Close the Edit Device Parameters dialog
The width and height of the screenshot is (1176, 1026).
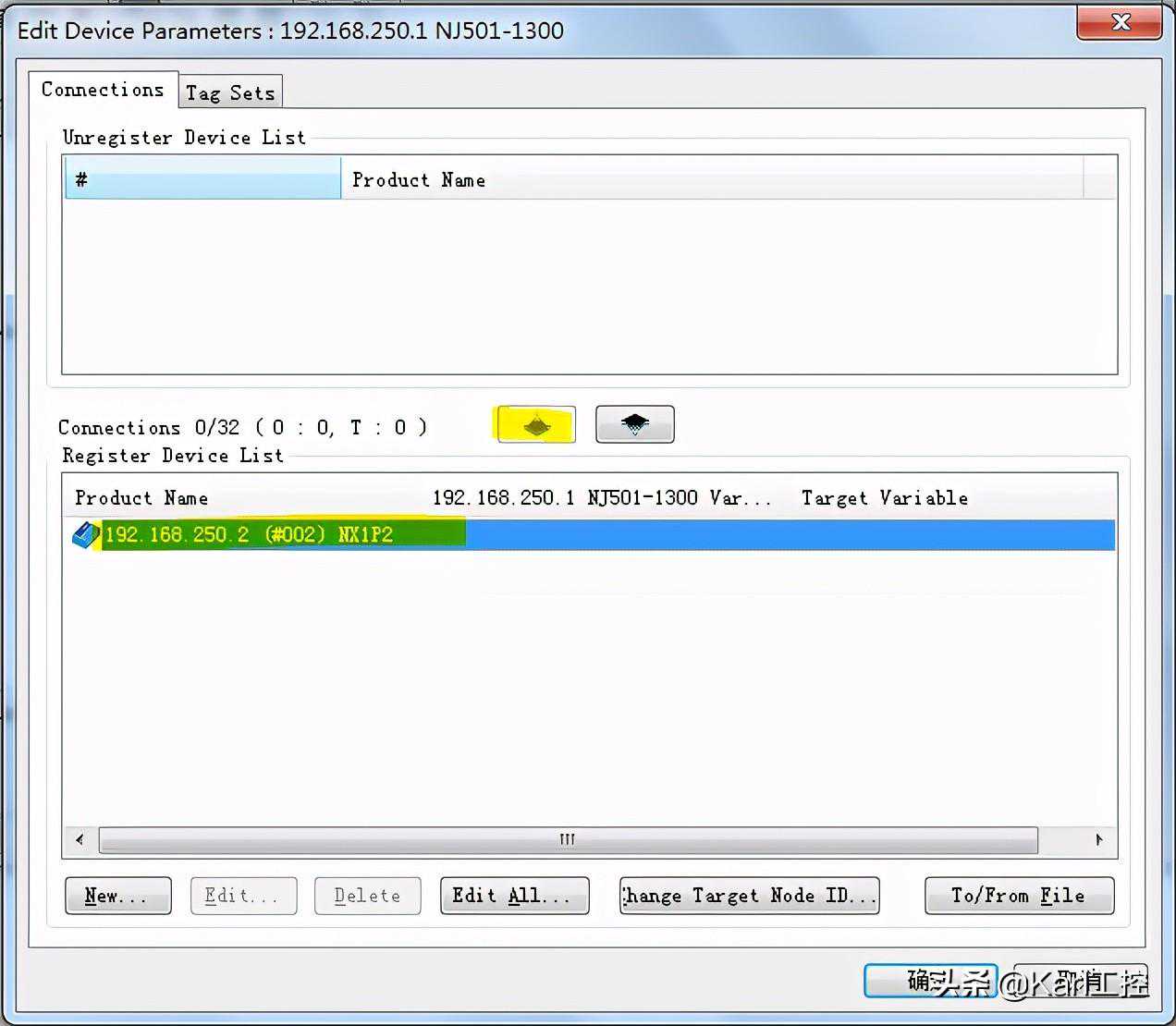(x=1119, y=23)
